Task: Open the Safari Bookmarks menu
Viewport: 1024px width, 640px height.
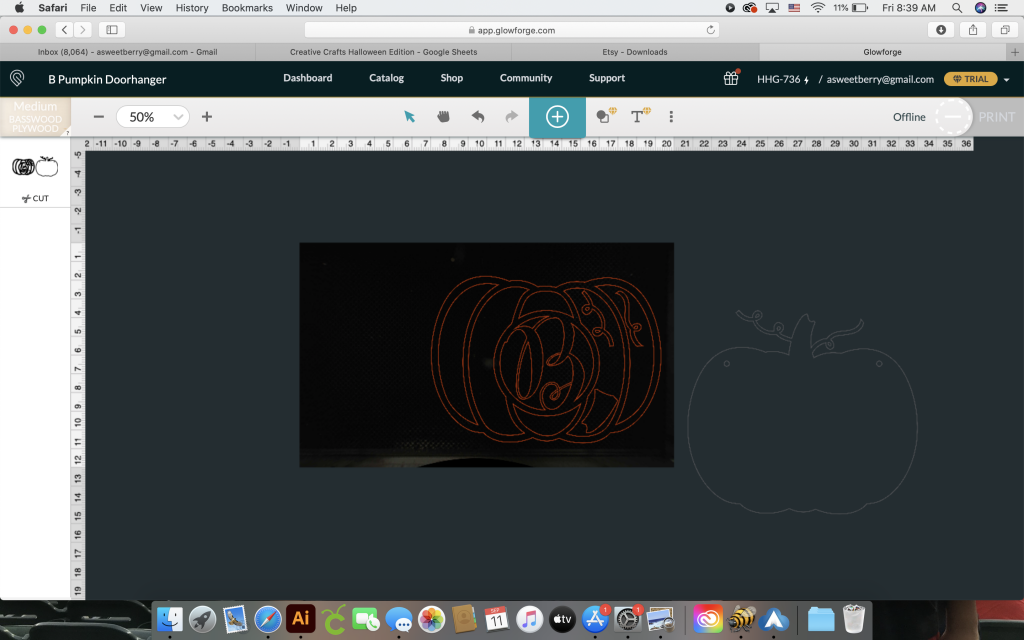Action: pos(247,8)
